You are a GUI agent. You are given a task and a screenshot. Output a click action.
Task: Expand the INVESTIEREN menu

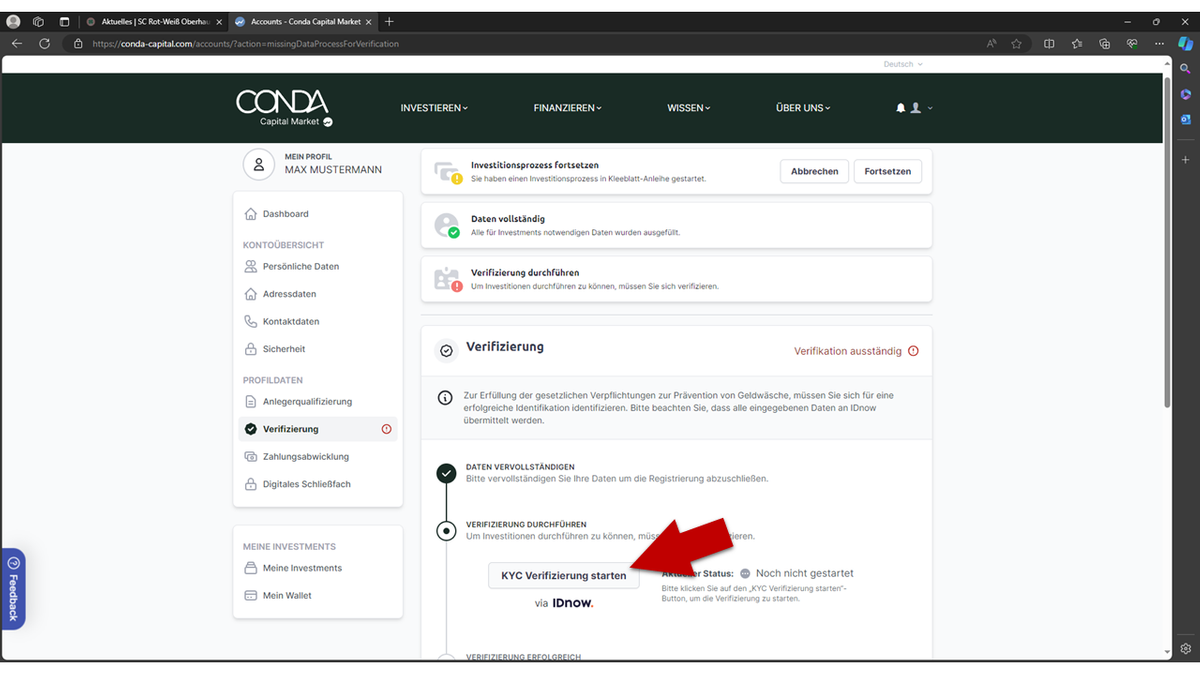click(x=434, y=108)
